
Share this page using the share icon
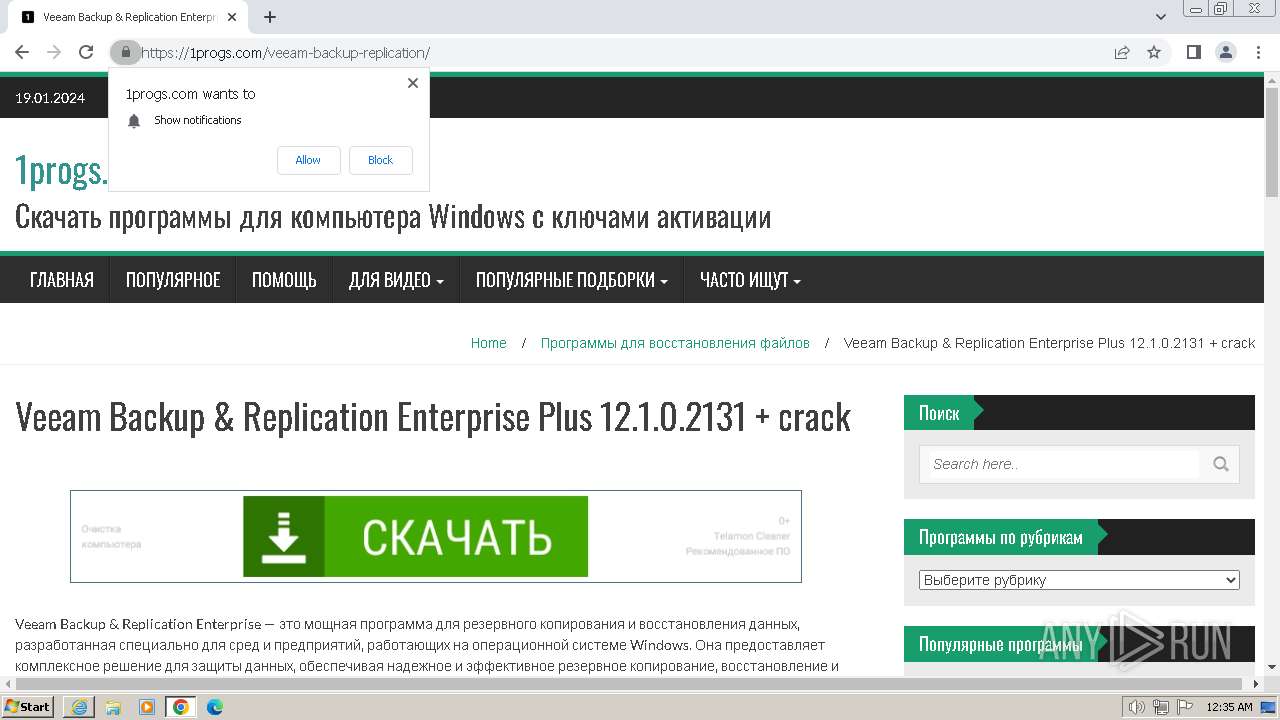(1122, 52)
